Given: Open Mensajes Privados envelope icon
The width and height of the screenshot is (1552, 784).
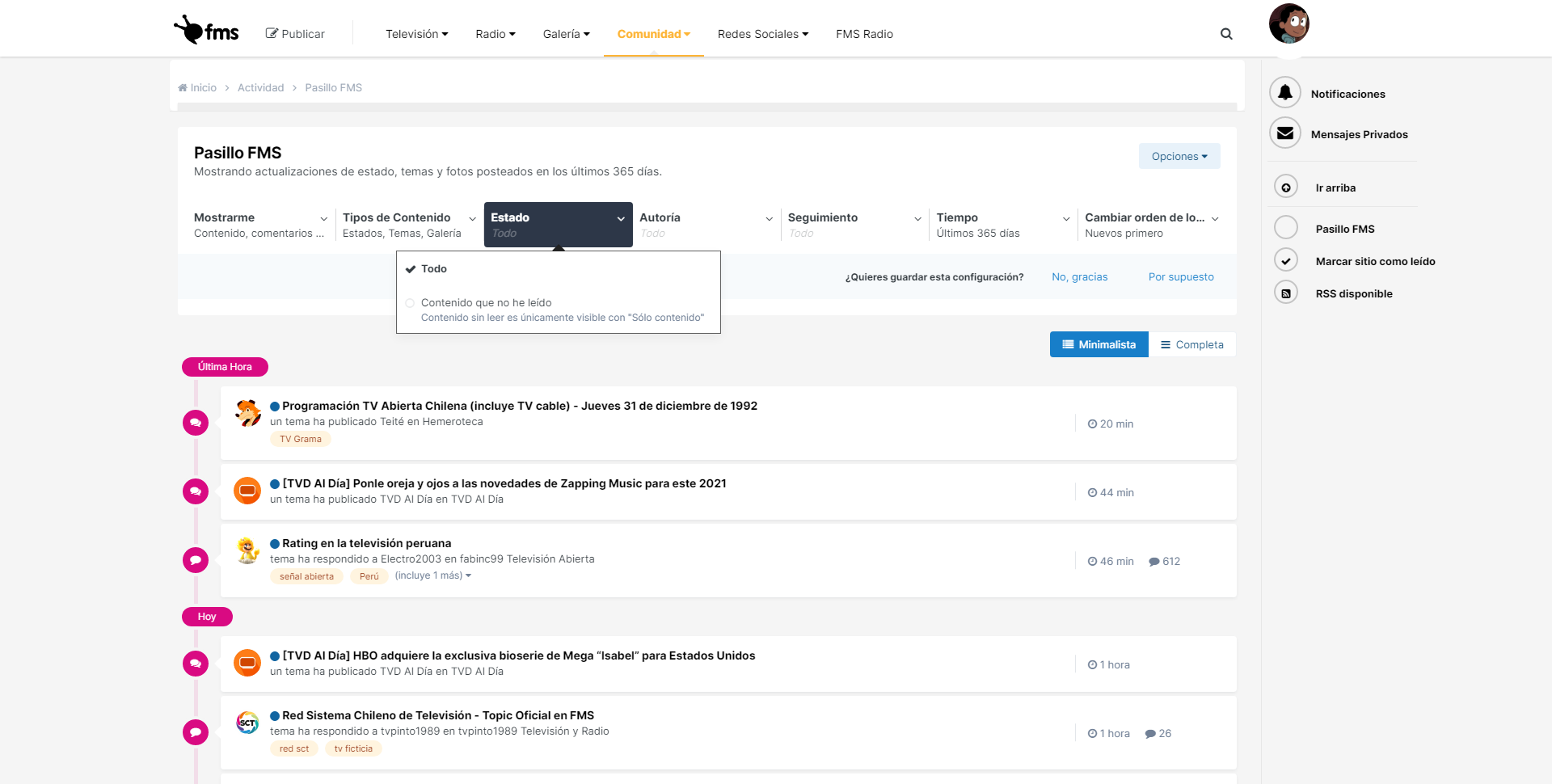Looking at the screenshot, I should point(1285,133).
